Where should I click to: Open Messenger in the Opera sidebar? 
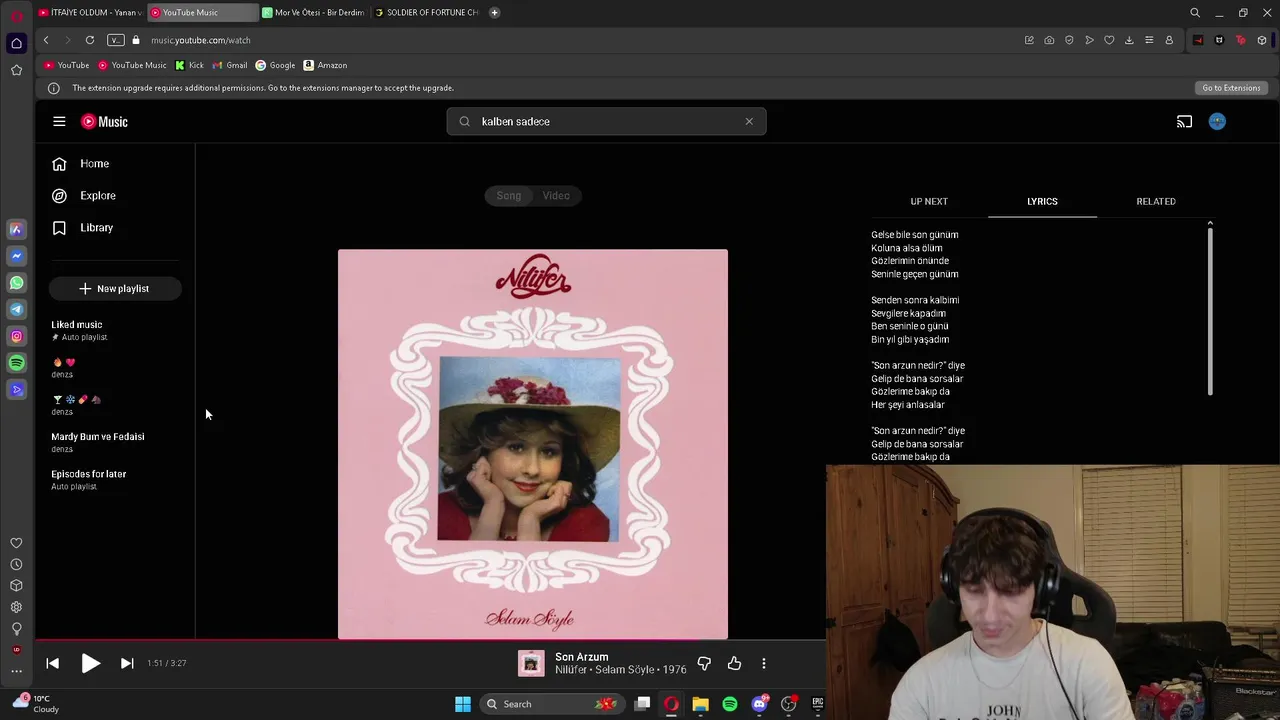coord(16,256)
